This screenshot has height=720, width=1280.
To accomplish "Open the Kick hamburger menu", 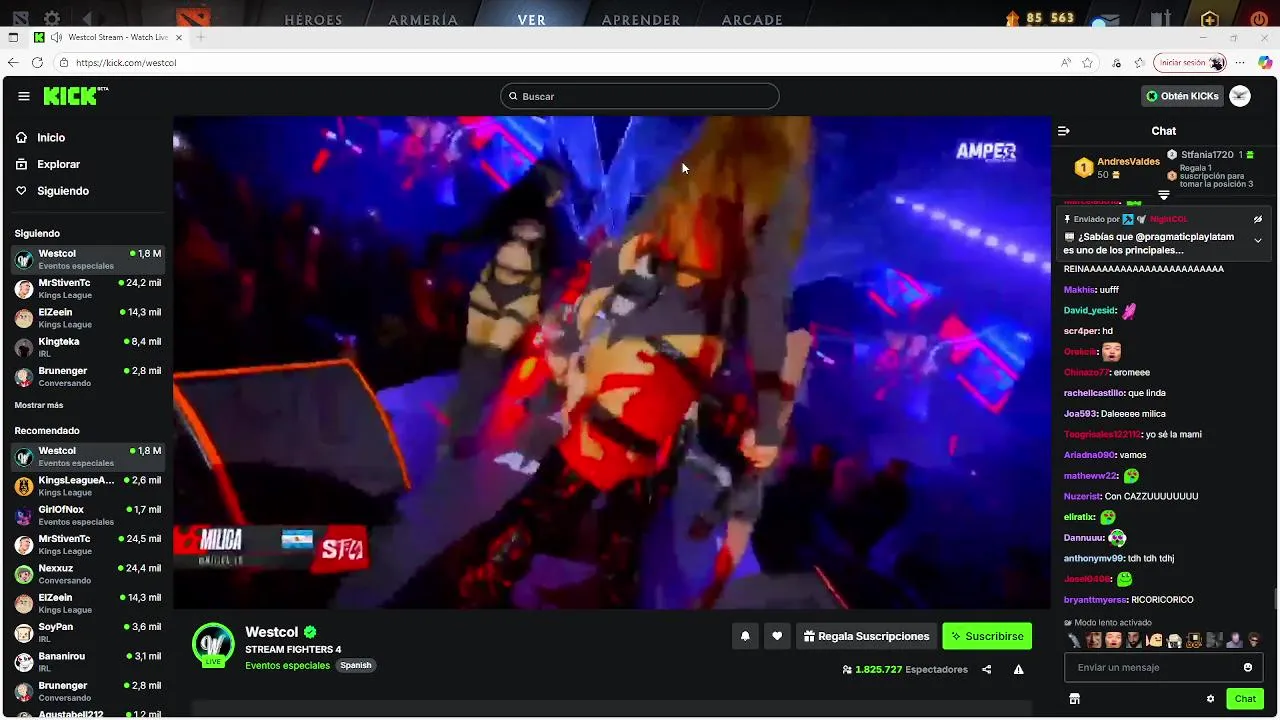I will (x=24, y=96).
